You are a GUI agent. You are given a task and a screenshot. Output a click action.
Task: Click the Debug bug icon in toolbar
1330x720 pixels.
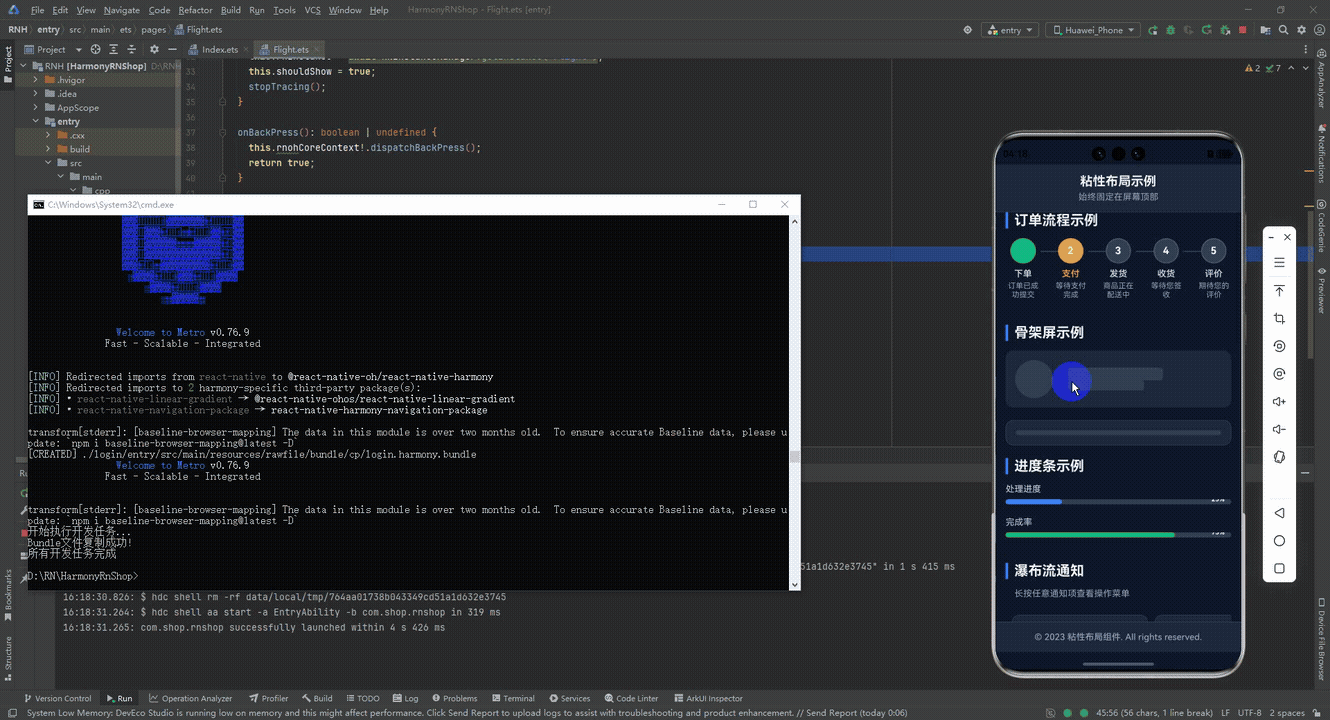click(1171, 30)
